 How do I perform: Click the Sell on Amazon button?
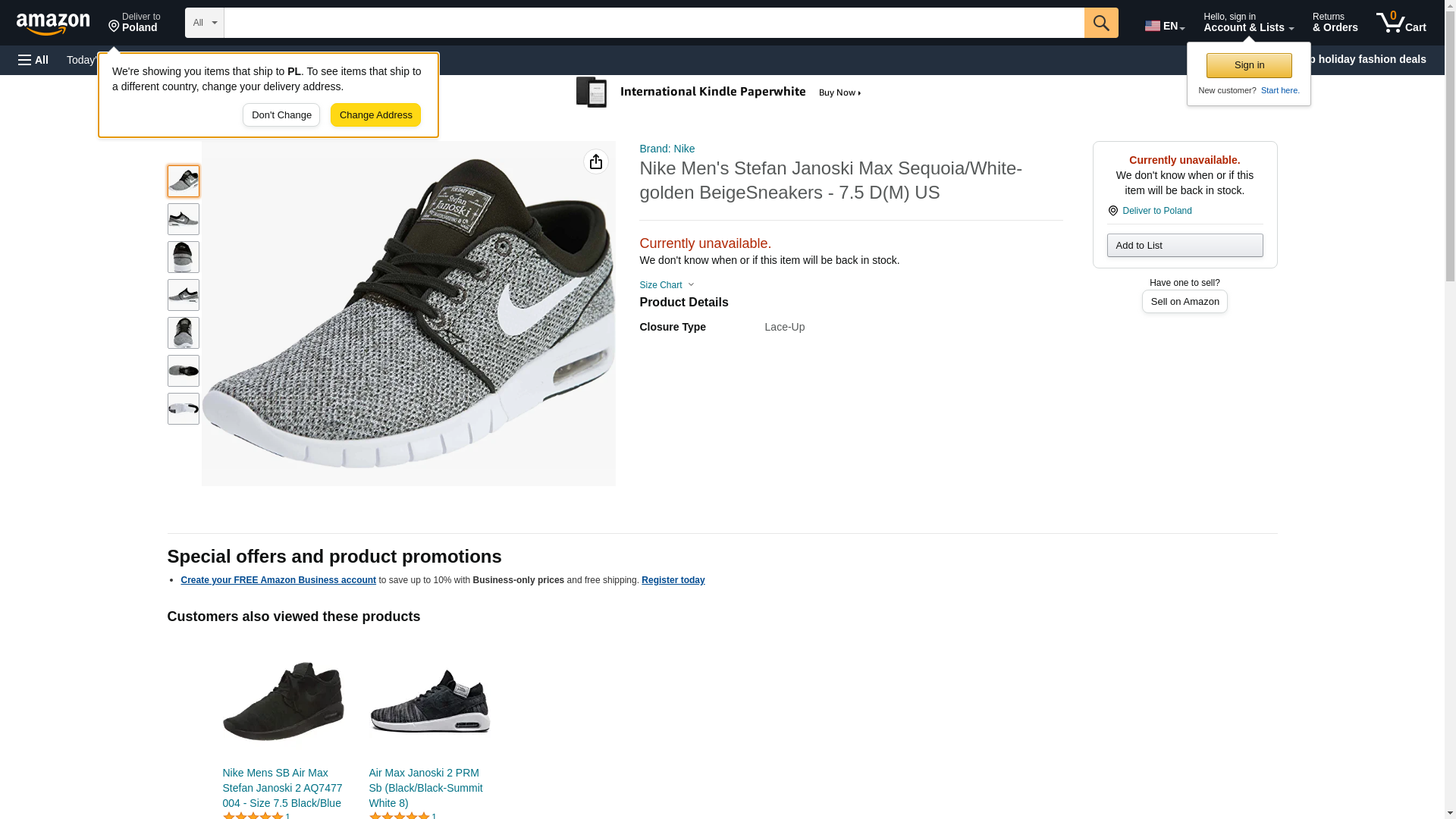1184,302
